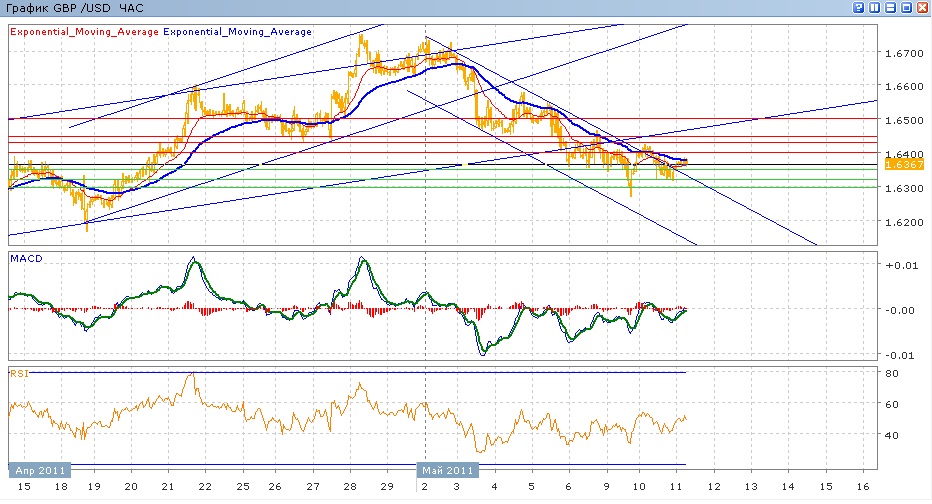Select the Май 2011 month marker

pos(447,469)
